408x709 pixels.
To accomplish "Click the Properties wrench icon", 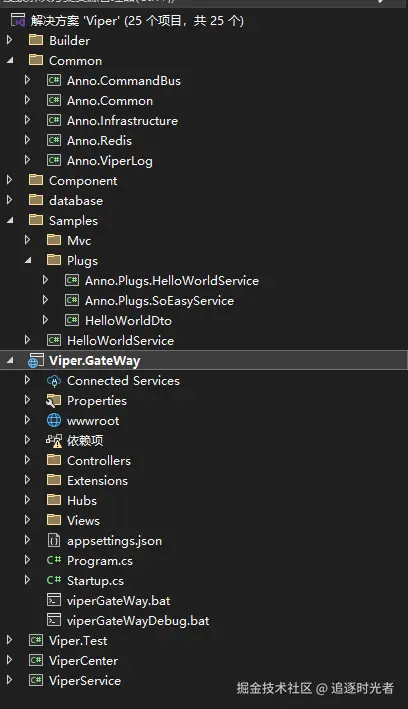I will tap(53, 401).
